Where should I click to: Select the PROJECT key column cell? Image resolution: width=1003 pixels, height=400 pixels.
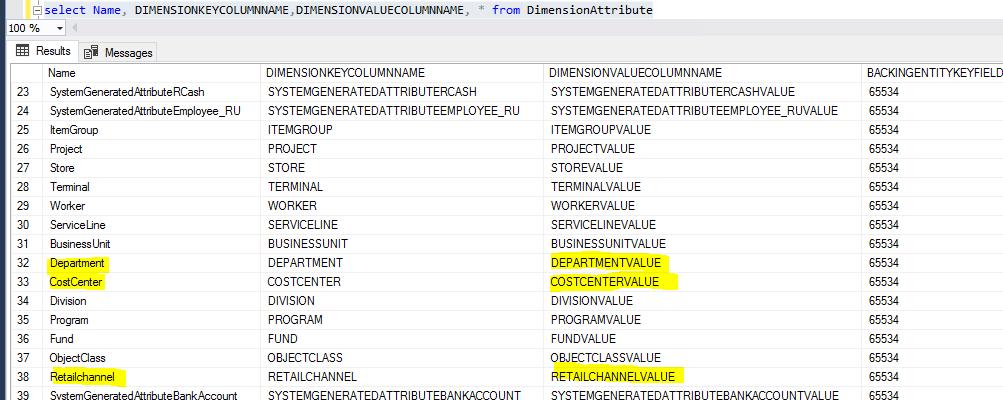[292, 149]
